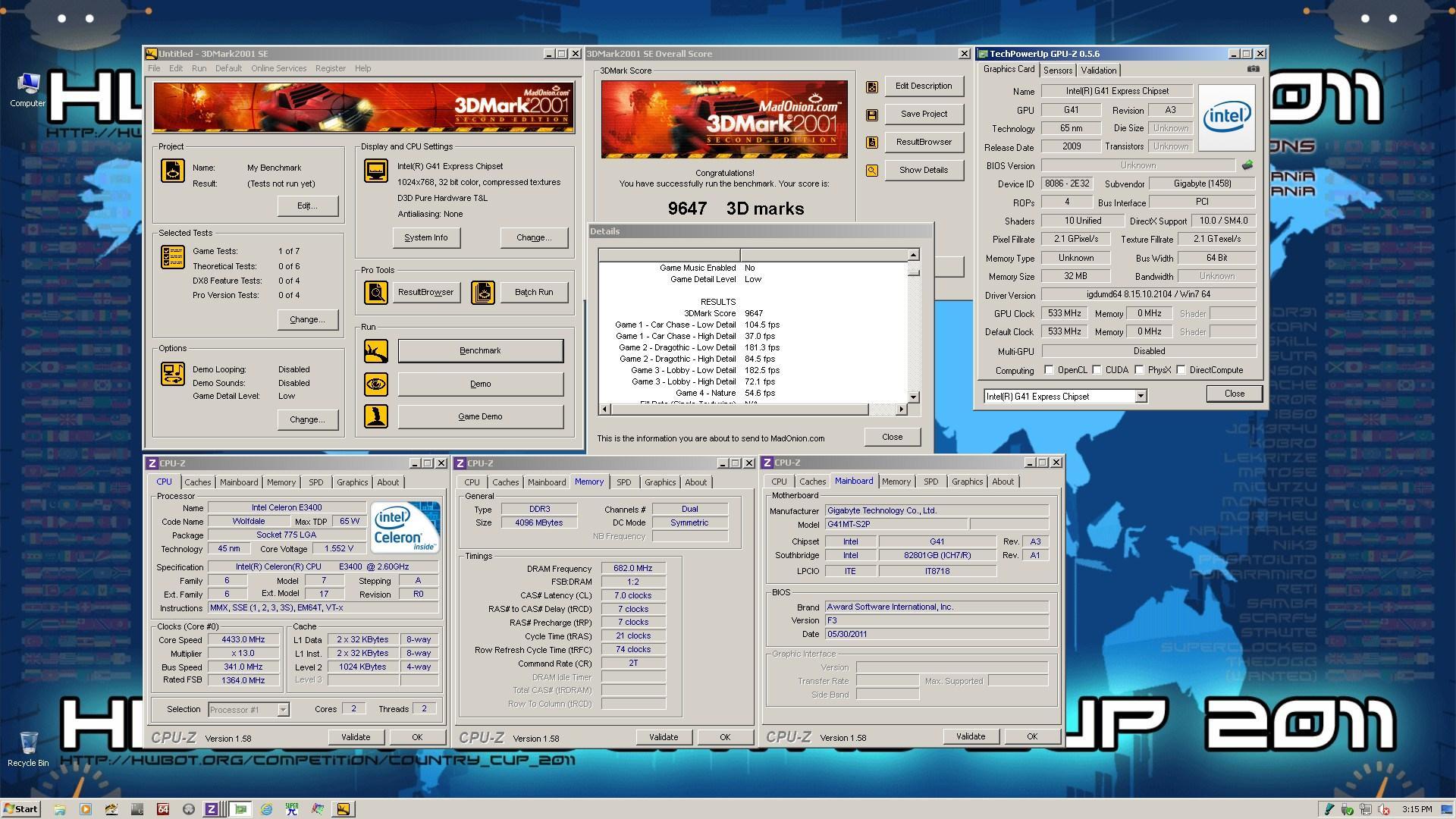Click the Details list scroll down arrow
Viewport: 1456px width, 819px height.
pyautogui.click(x=914, y=397)
